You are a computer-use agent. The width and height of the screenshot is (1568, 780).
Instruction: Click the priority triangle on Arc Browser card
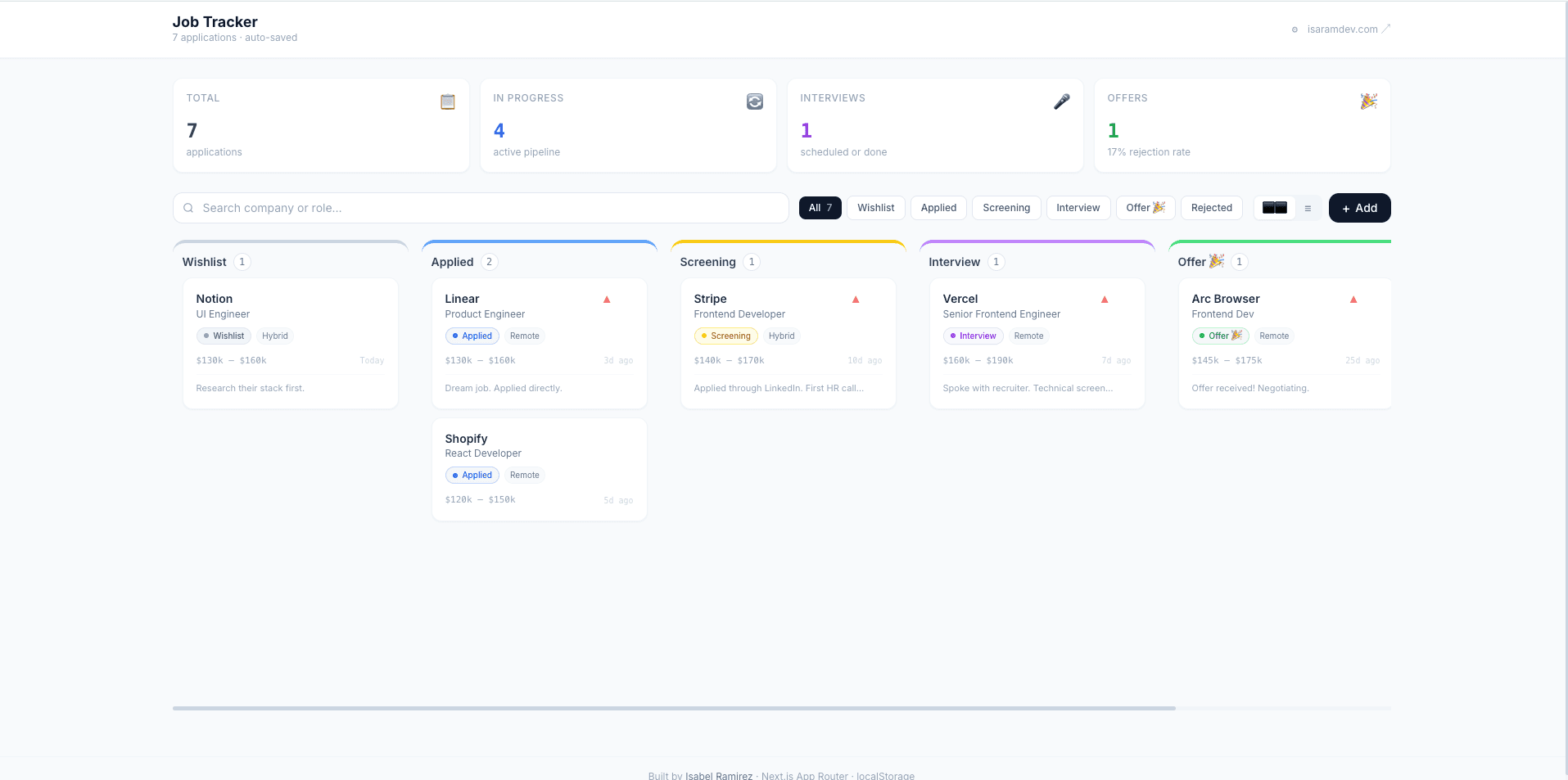pyautogui.click(x=1353, y=300)
